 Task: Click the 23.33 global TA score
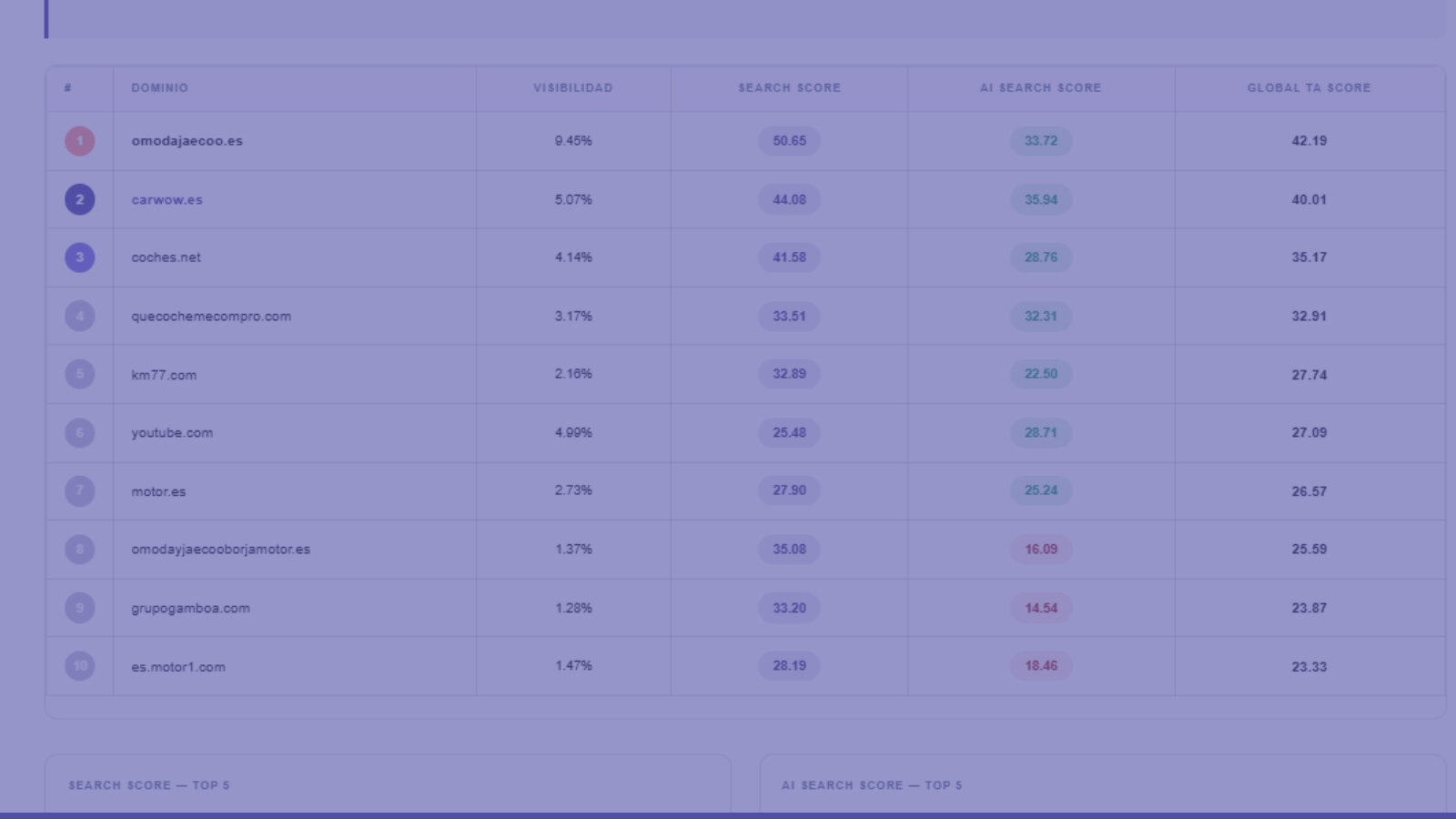[x=1309, y=667]
